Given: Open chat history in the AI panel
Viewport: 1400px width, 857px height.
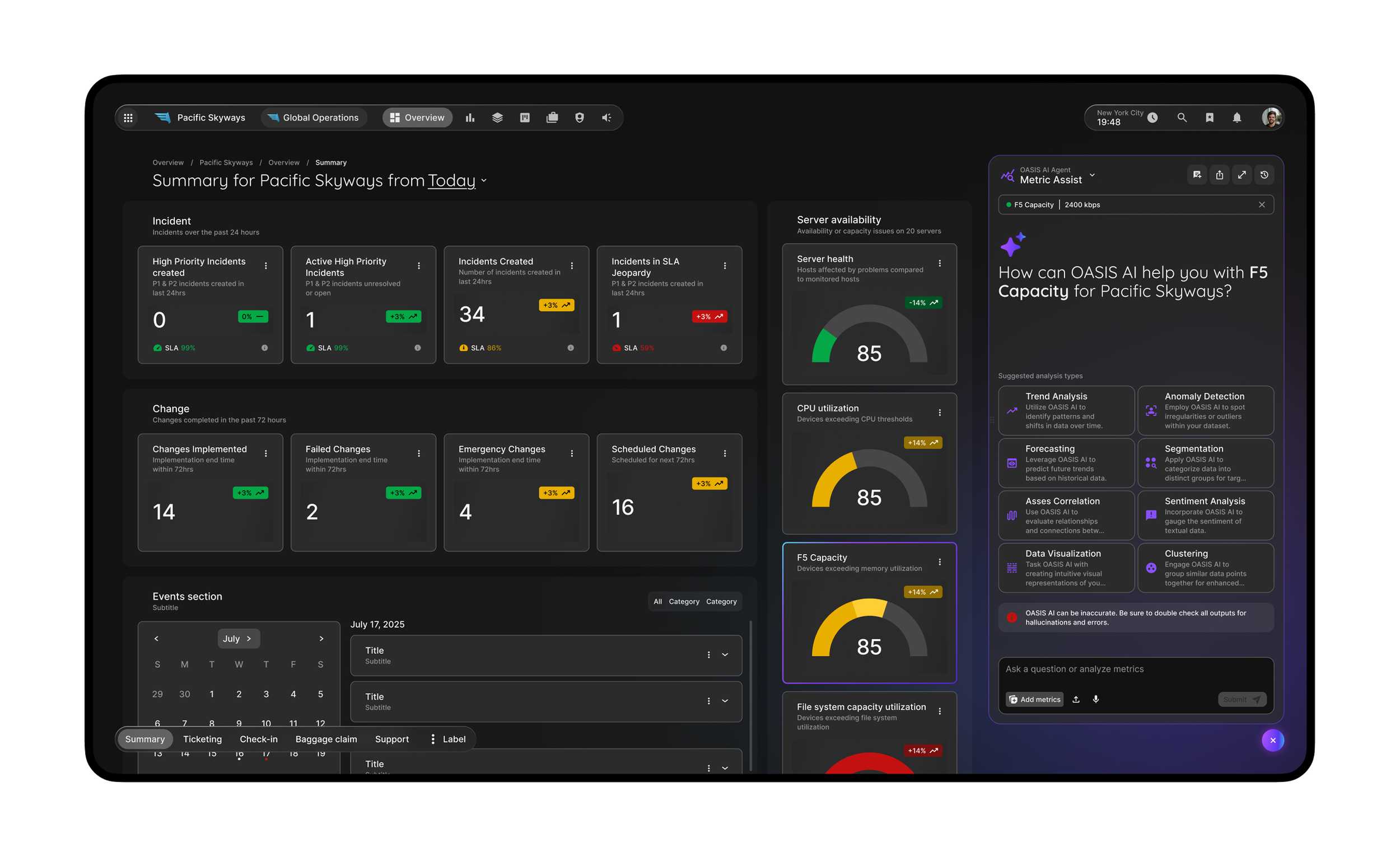Looking at the screenshot, I should pos(1264,175).
